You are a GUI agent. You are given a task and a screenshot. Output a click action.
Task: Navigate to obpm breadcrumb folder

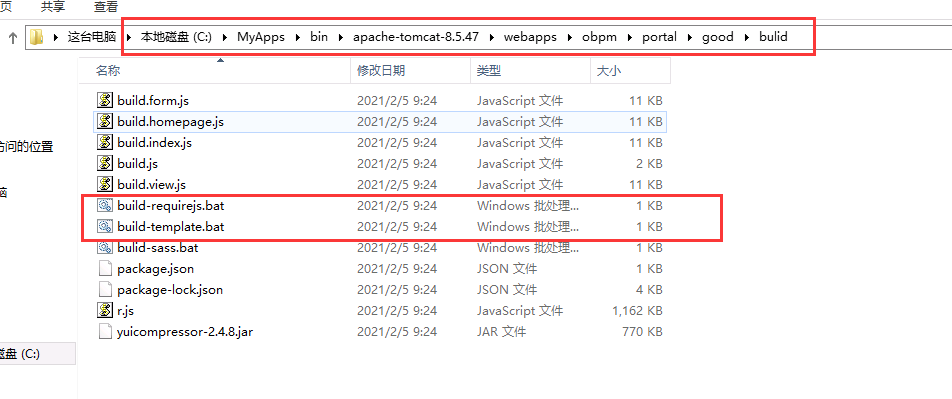599,37
